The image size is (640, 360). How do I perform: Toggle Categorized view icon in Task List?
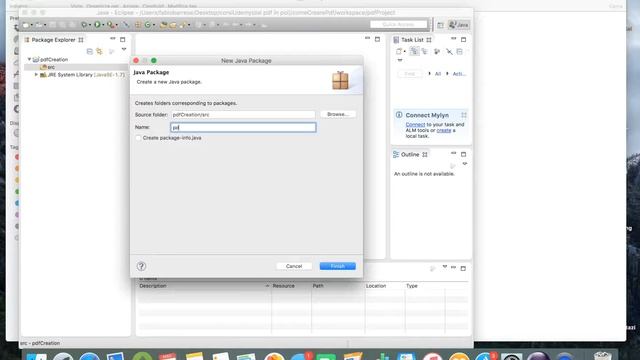414,51
